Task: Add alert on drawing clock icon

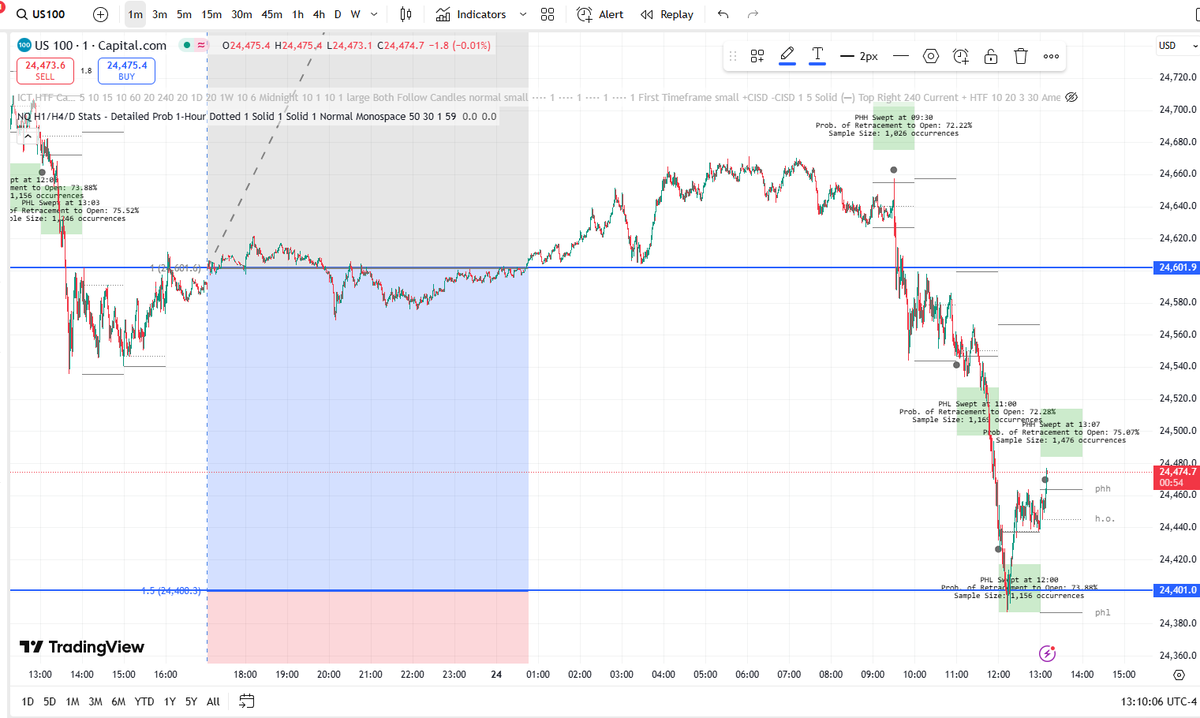Action: coord(961,56)
